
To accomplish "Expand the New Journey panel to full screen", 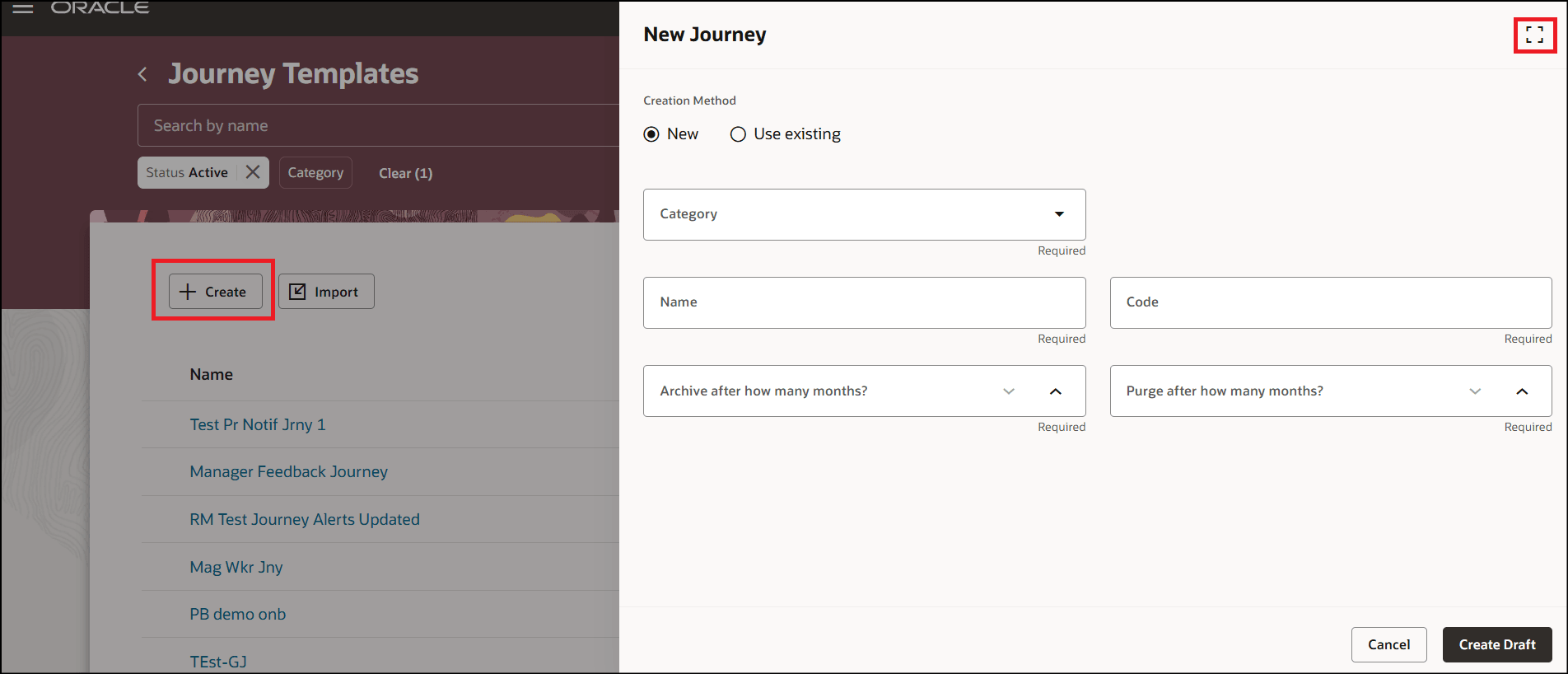I will click(x=1534, y=35).
